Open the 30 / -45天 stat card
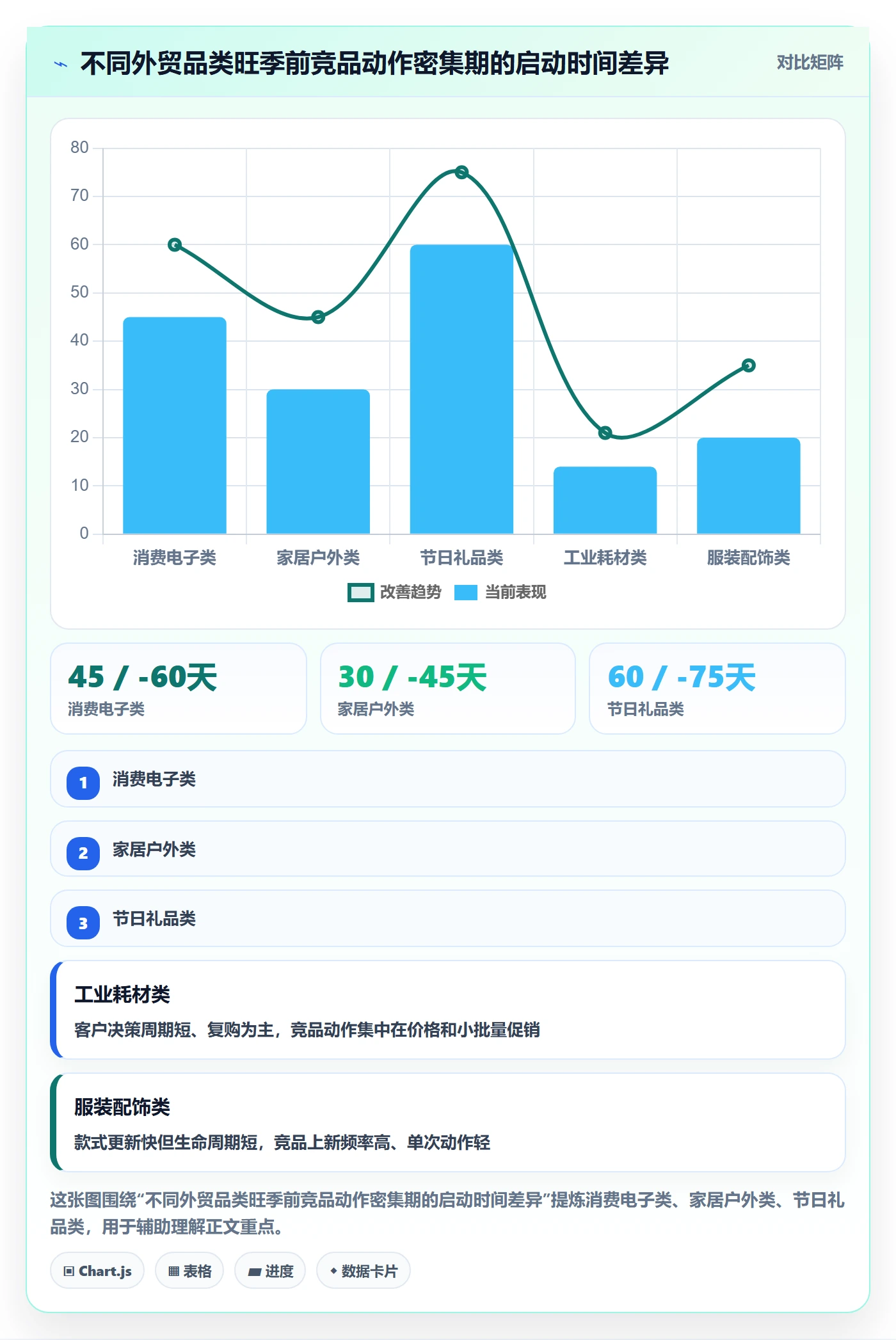This screenshot has width=896, height=1340. 448,689
